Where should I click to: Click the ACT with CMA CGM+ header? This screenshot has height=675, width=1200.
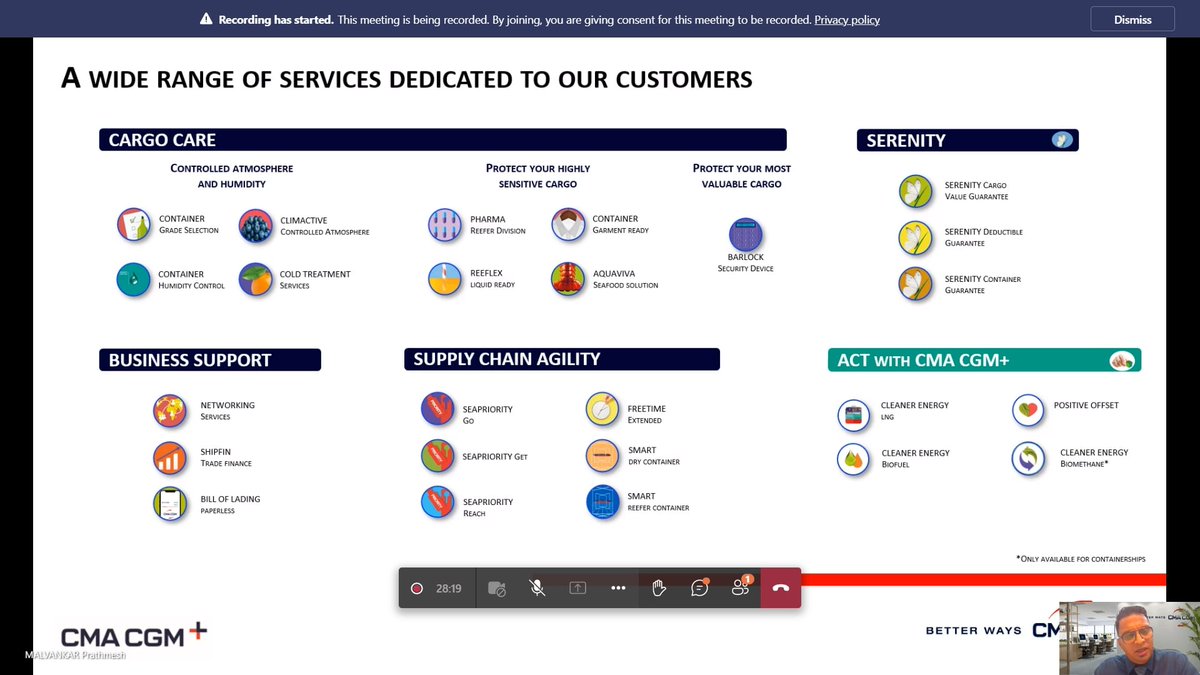[984, 360]
